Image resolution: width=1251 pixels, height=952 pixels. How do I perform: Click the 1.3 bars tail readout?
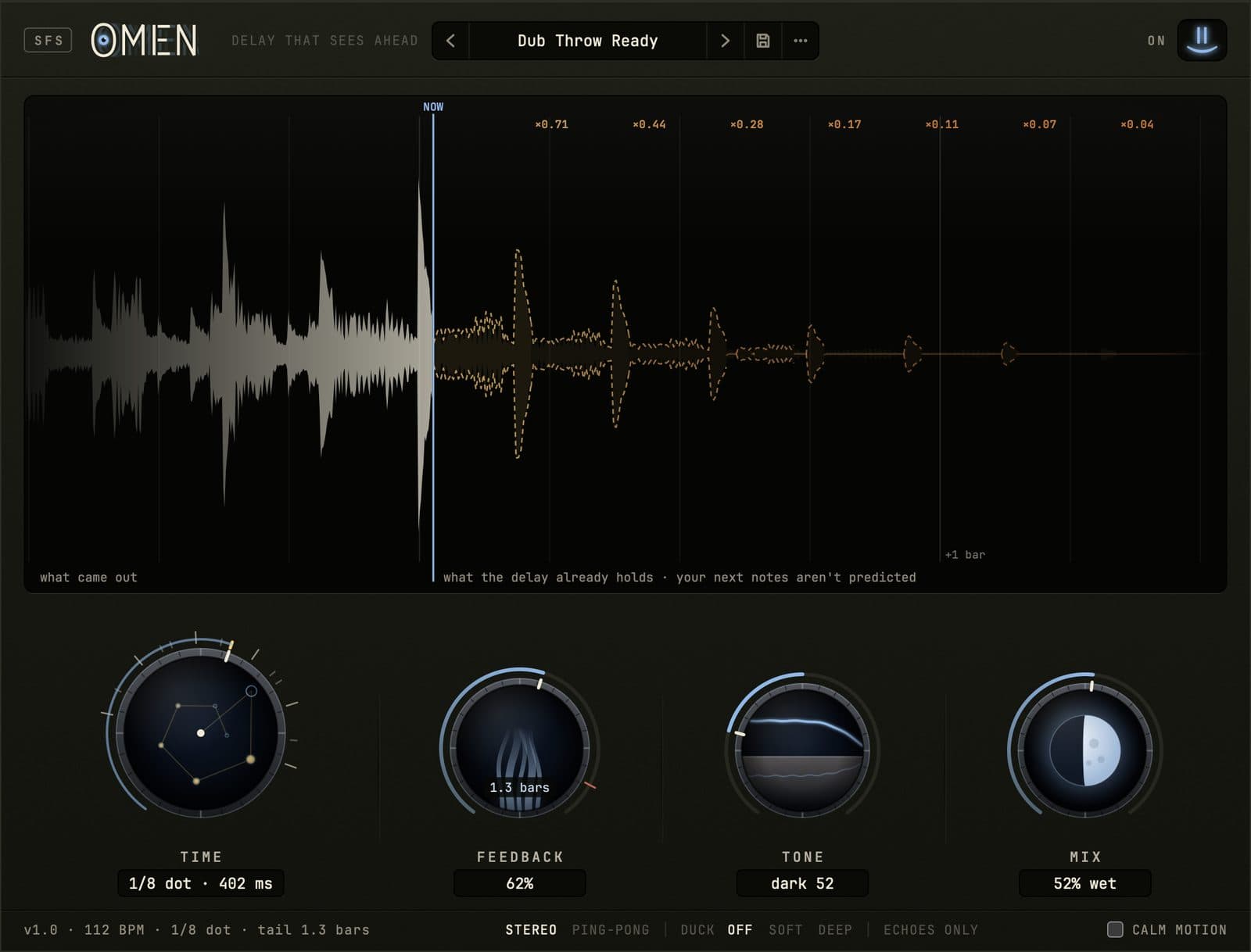tap(520, 788)
